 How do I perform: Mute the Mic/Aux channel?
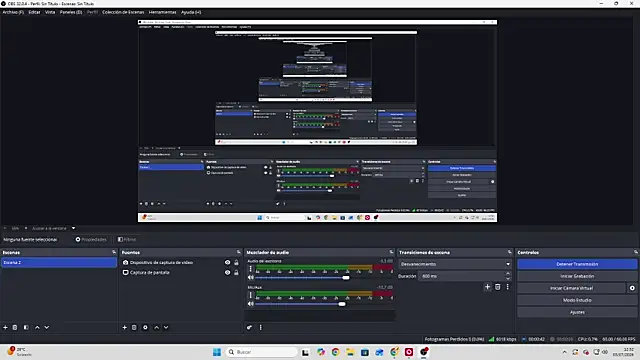coord(251,304)
